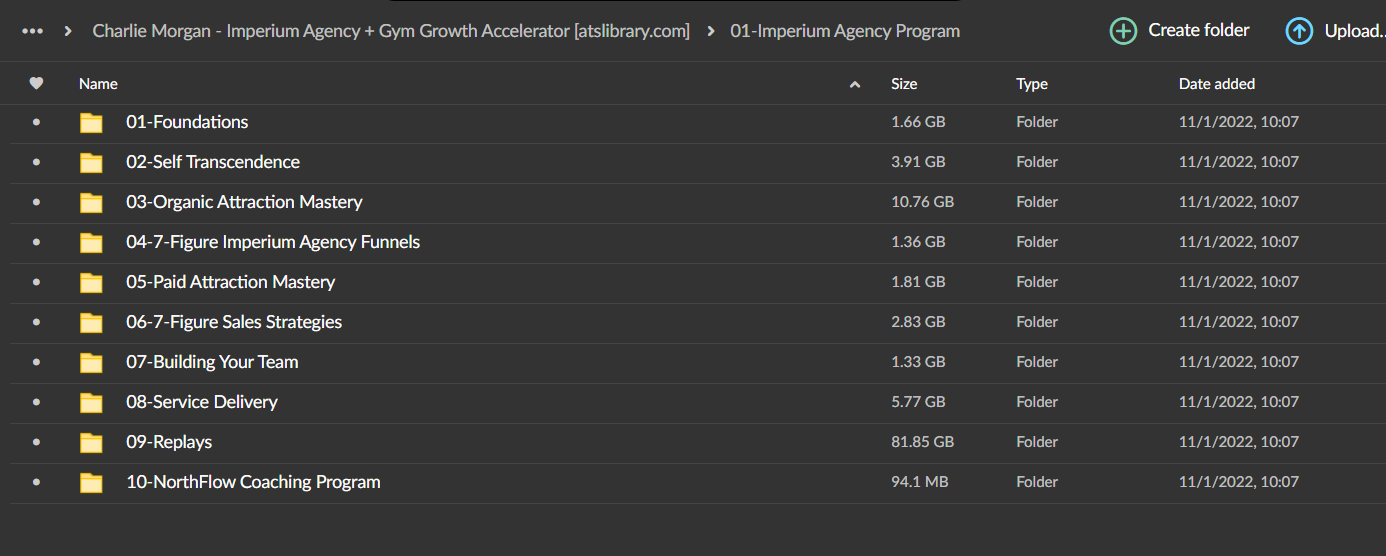Click the heart favorites column icon
Image resolution: width=1386 pixels, height=556 pixels.
pos(37,84)
